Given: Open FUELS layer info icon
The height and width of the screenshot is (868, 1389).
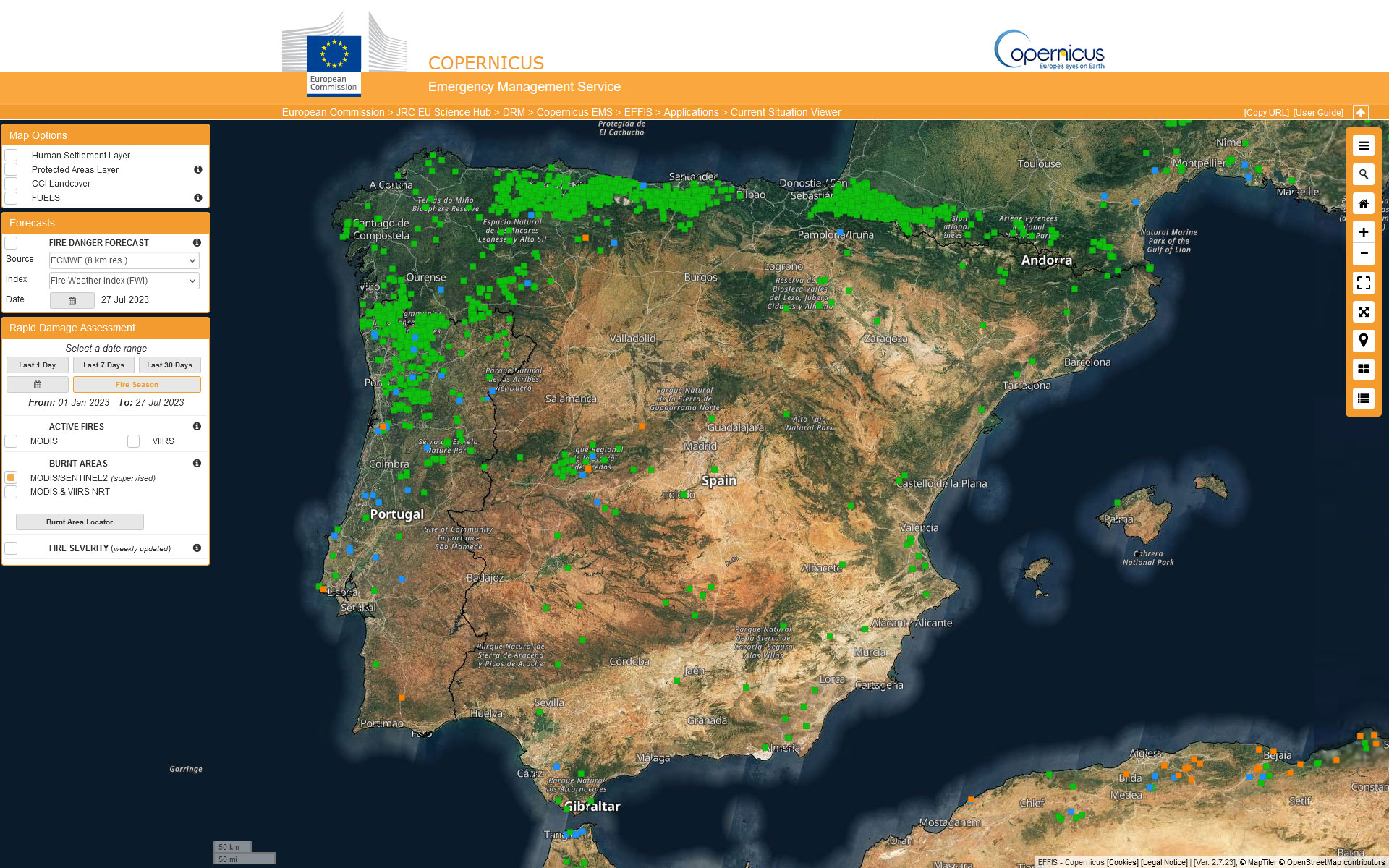Looking at the screenshot, I should (197, 197).
